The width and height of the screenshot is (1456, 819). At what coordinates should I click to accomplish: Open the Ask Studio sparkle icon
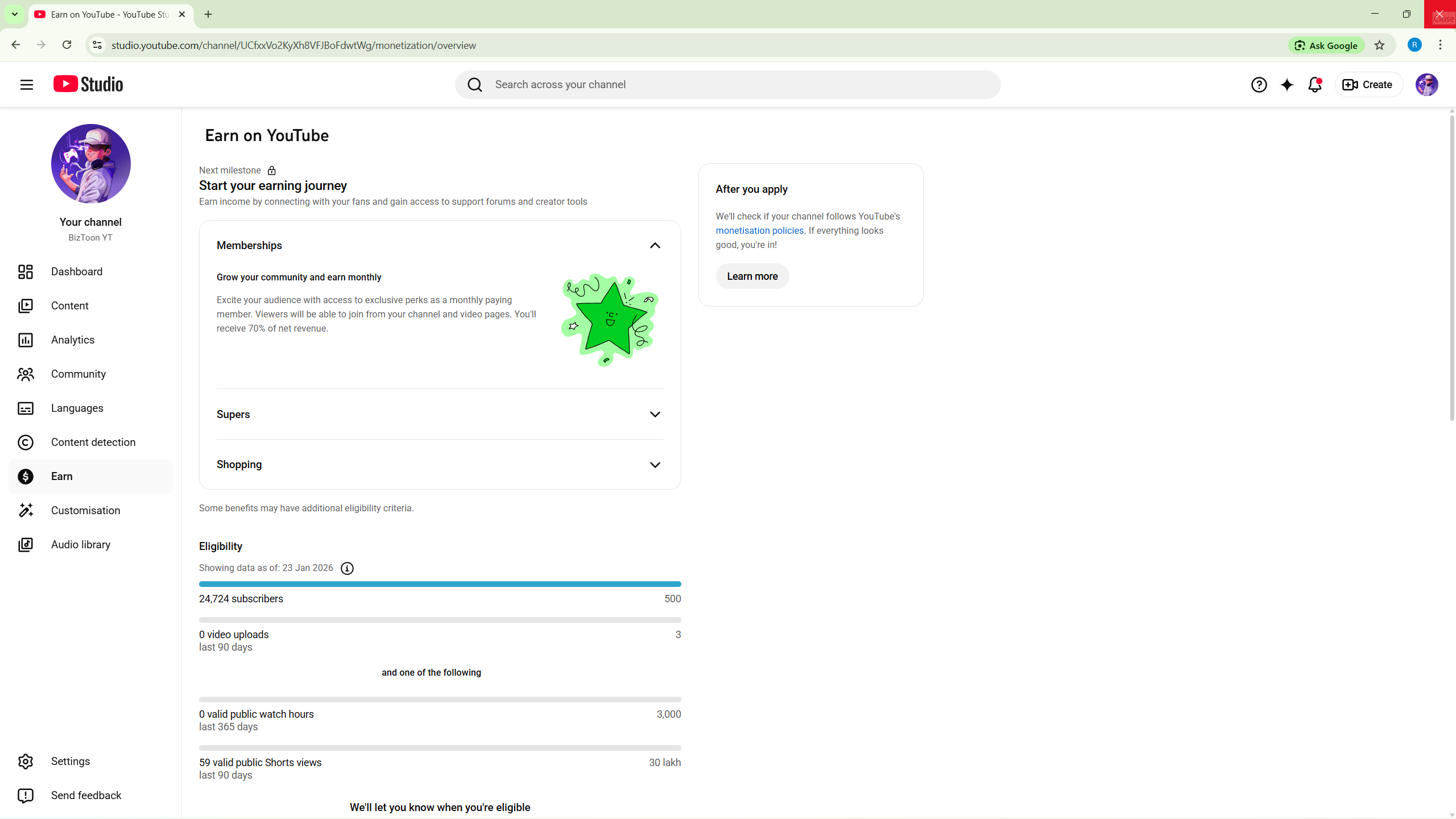click(x=1287, y=85)
